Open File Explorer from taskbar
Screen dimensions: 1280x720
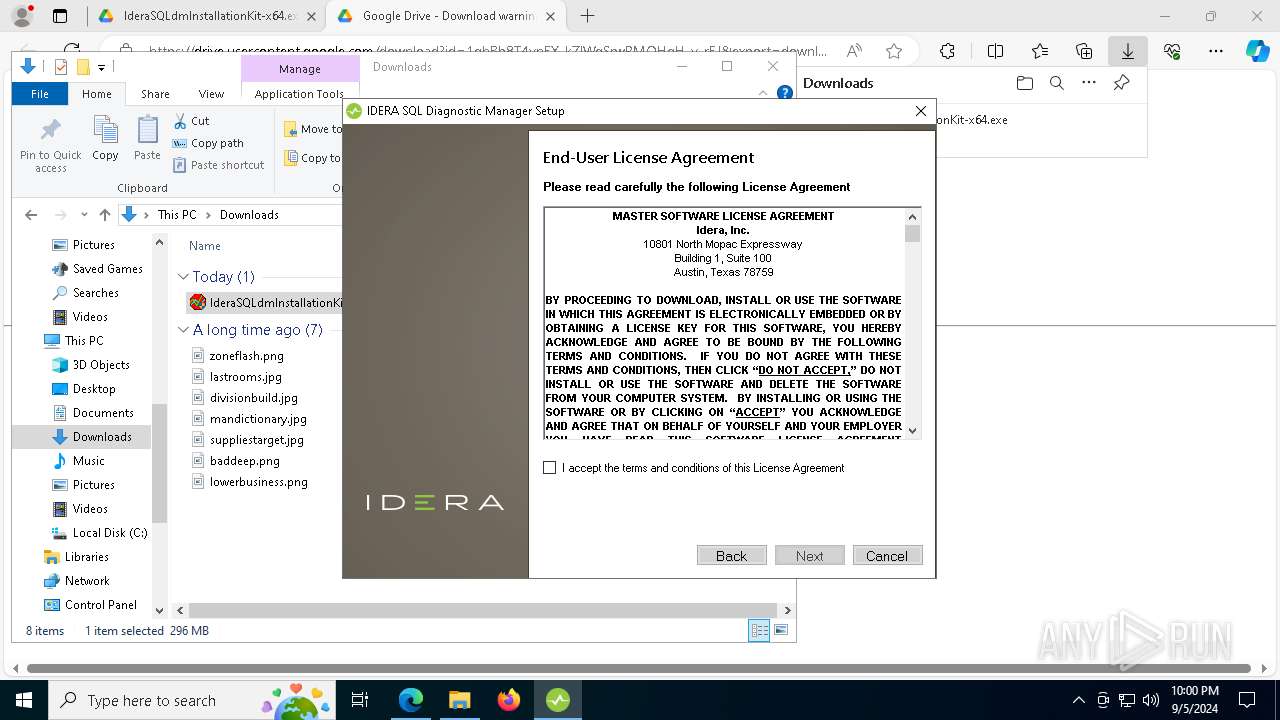click(x=460, y=700)
